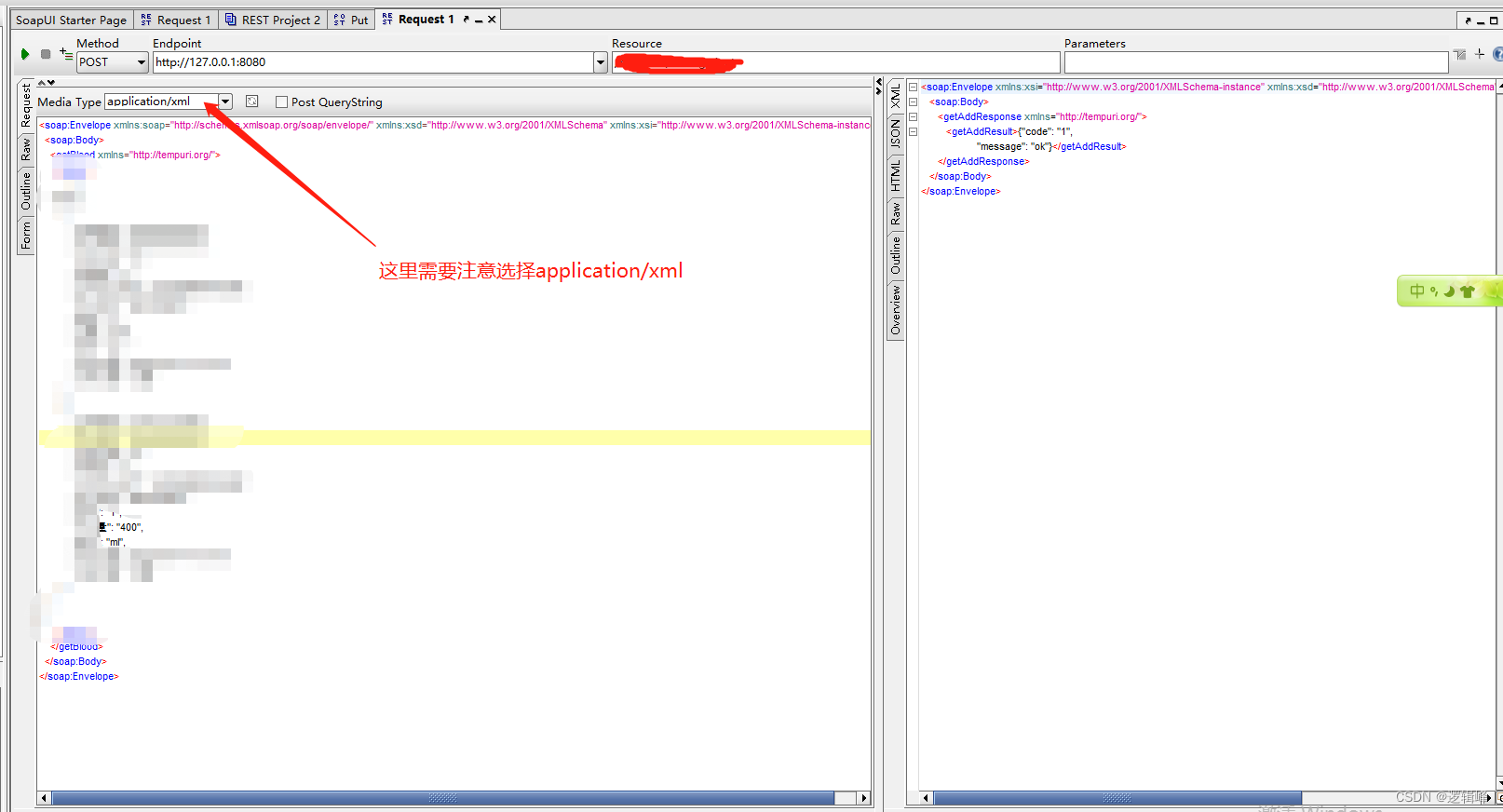
Task: Click the grey icon left of the plus sign
Action: point(1459,55)
